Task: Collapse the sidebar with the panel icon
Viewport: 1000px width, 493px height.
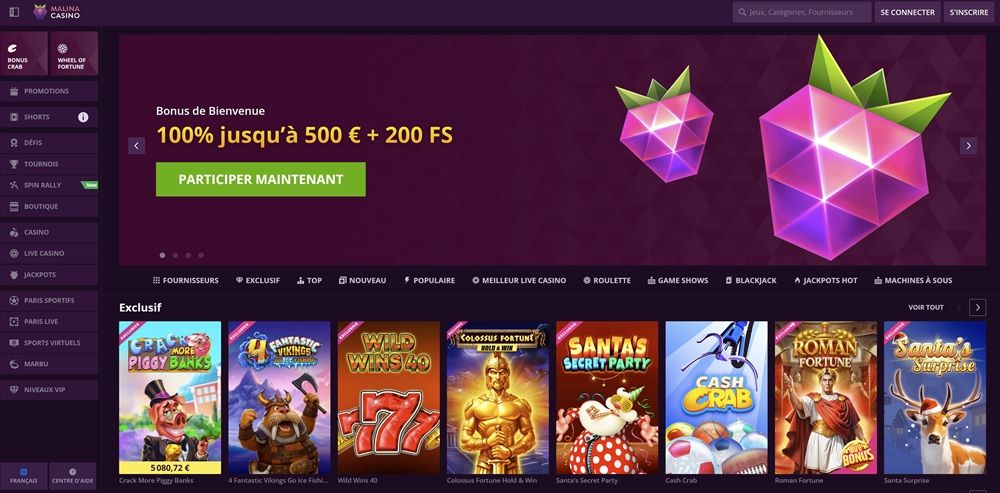Action: [15, 11]
